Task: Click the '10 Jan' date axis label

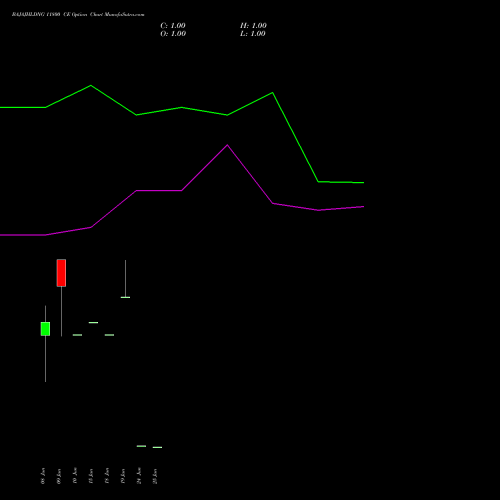Action: (75, 476)
